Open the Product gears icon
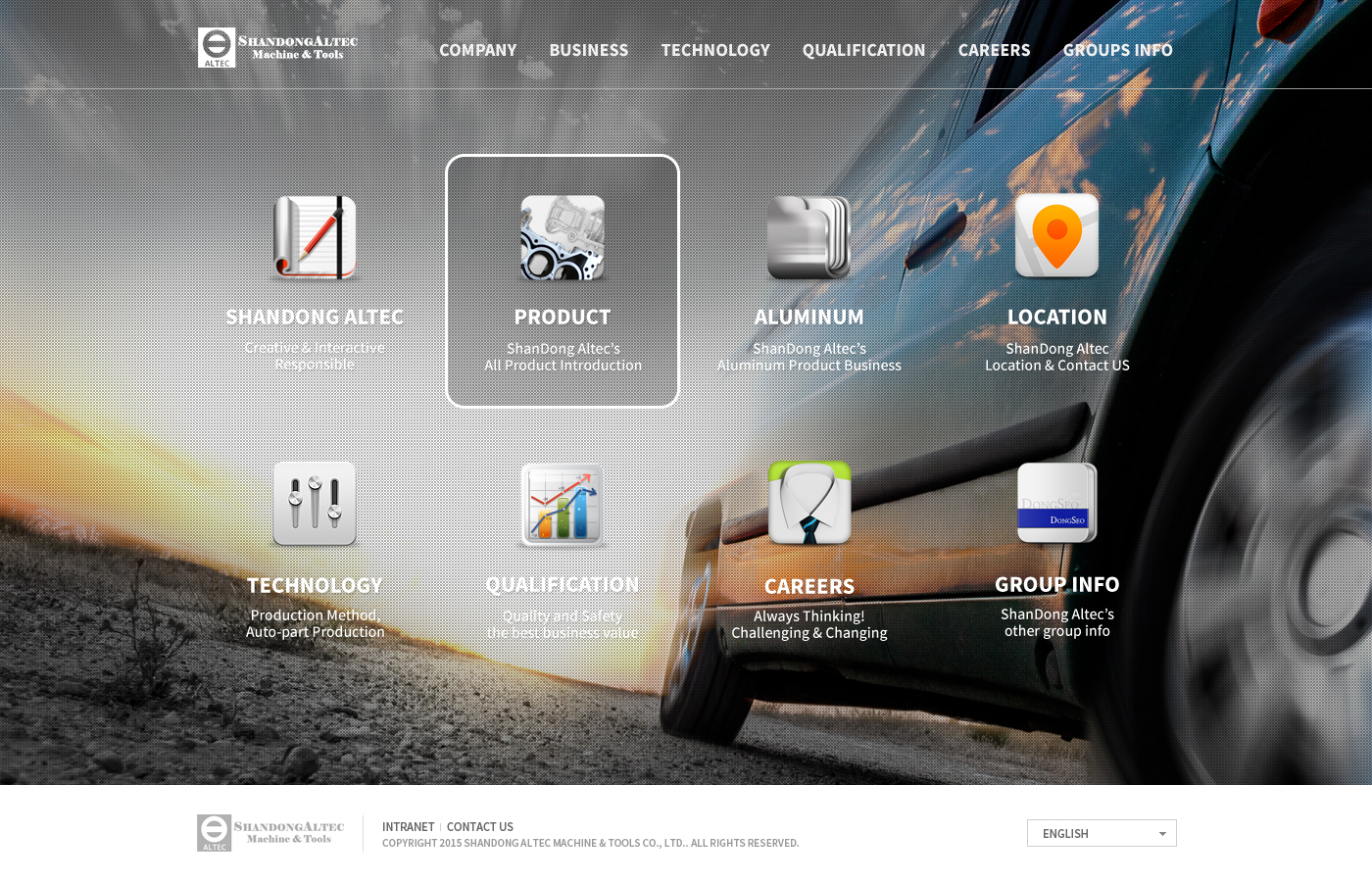1372x883 pixels. coord(563,237)
